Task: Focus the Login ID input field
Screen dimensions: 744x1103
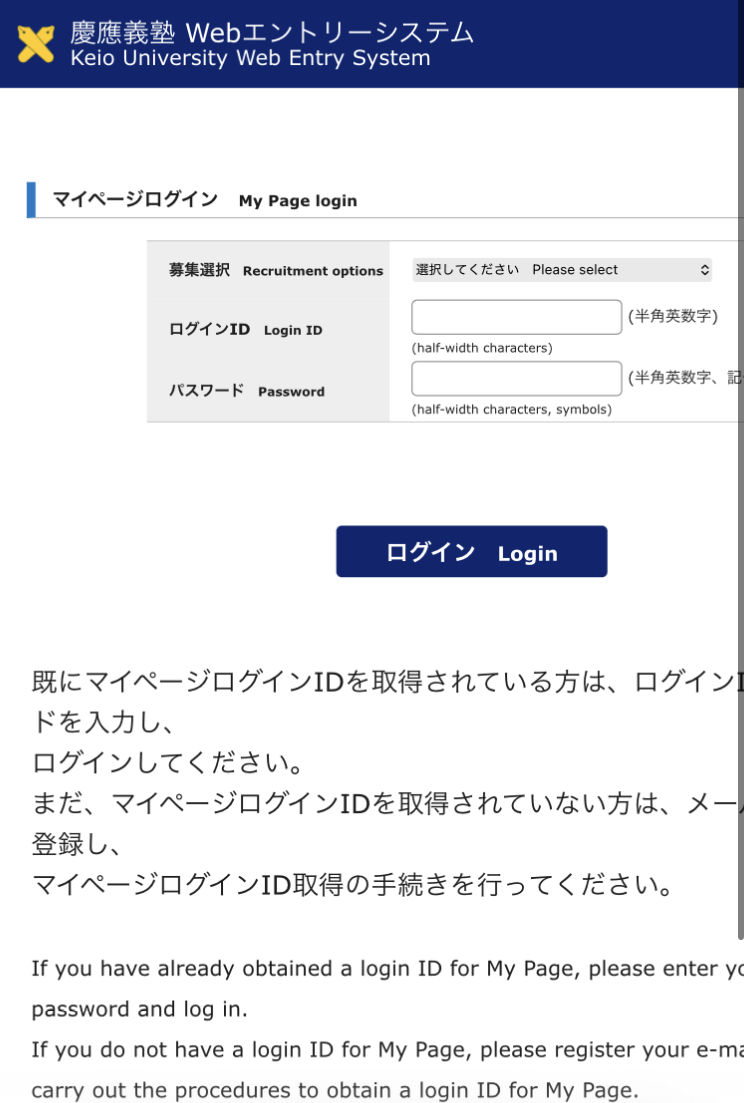Action: click(x=516, y=318)
